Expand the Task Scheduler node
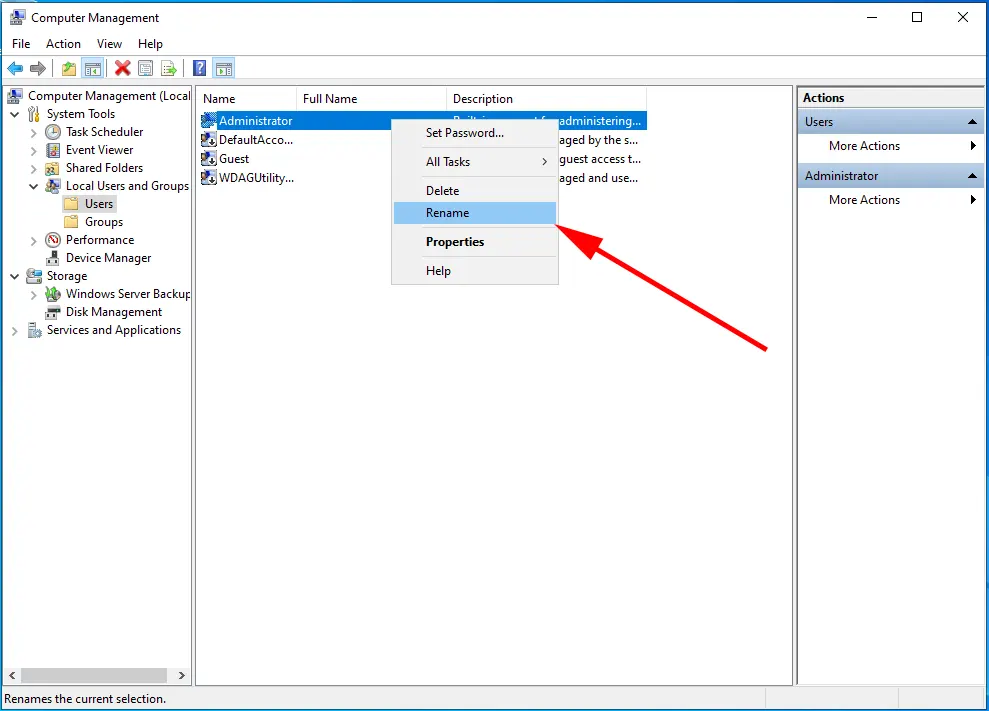The image size is (989, 711). 33,132
